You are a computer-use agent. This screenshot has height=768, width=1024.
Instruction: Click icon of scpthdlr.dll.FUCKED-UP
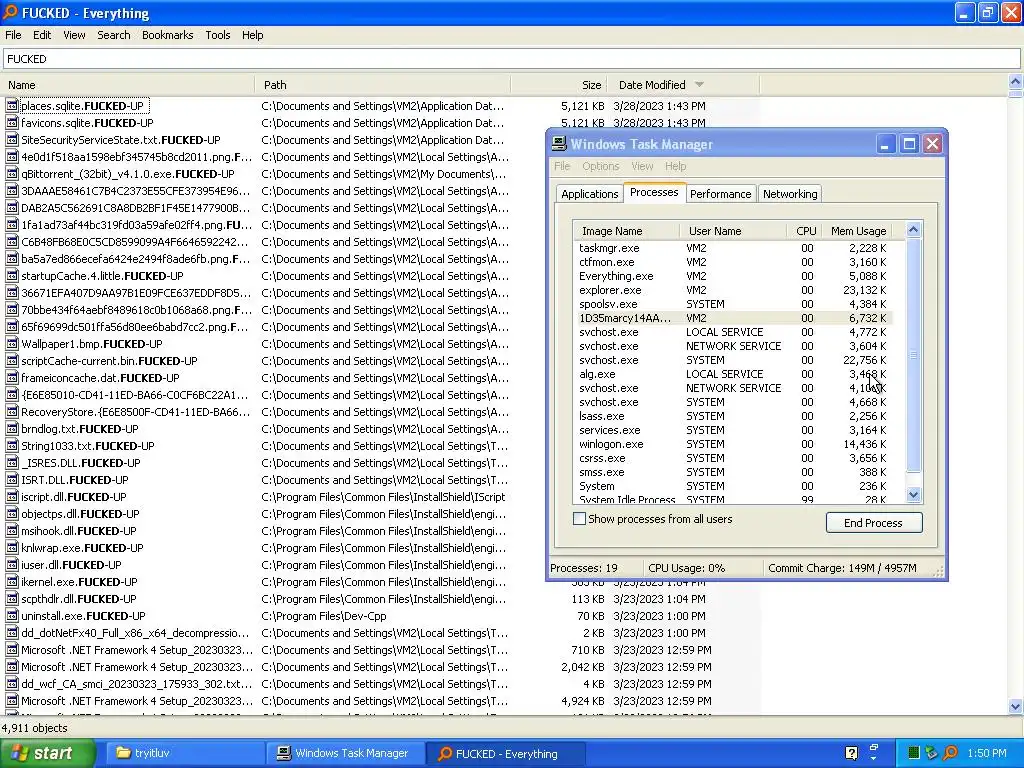pos(12,598)
